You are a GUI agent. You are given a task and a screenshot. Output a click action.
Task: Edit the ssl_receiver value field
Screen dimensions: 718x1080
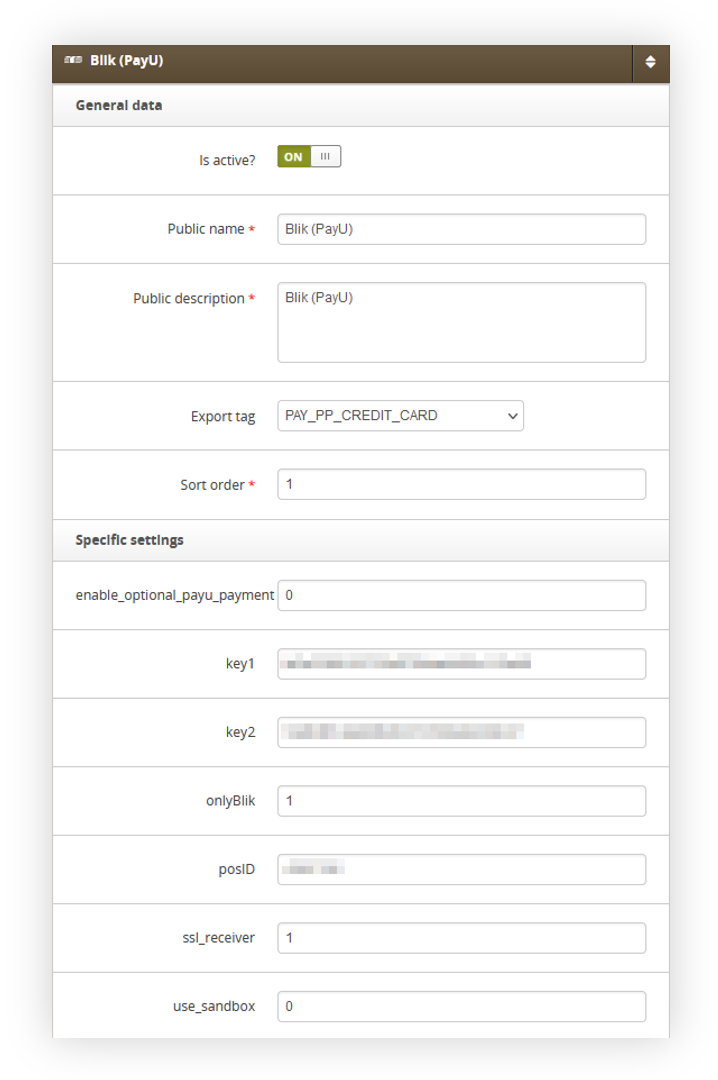[462, 937]
